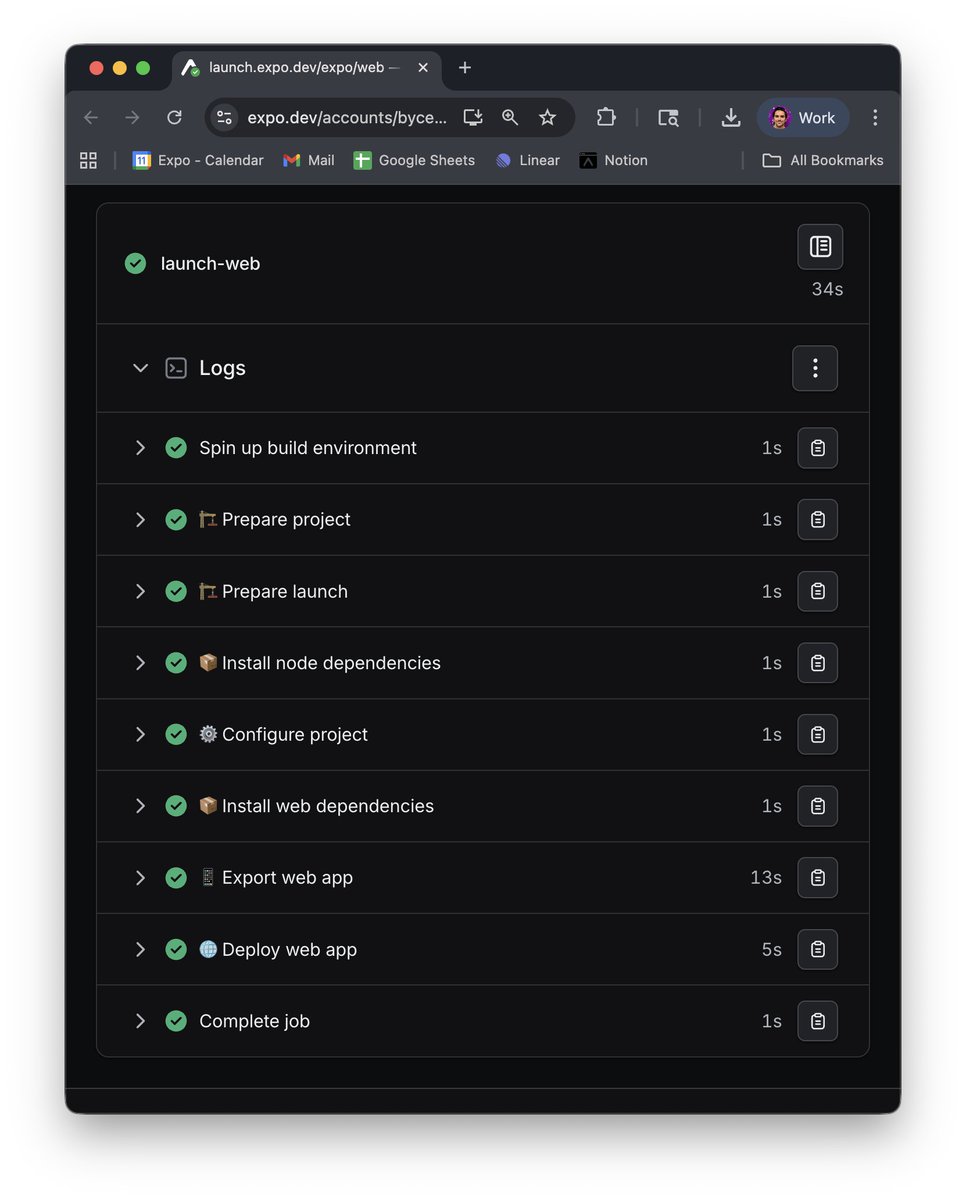
Task: Click the green check on Complete job
Action: pyautogui.click(x=176, y=1021)
